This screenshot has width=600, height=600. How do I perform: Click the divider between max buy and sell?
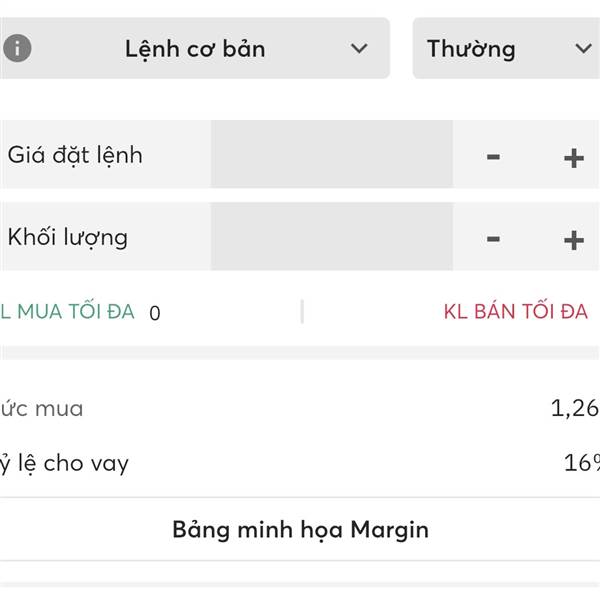302,311
